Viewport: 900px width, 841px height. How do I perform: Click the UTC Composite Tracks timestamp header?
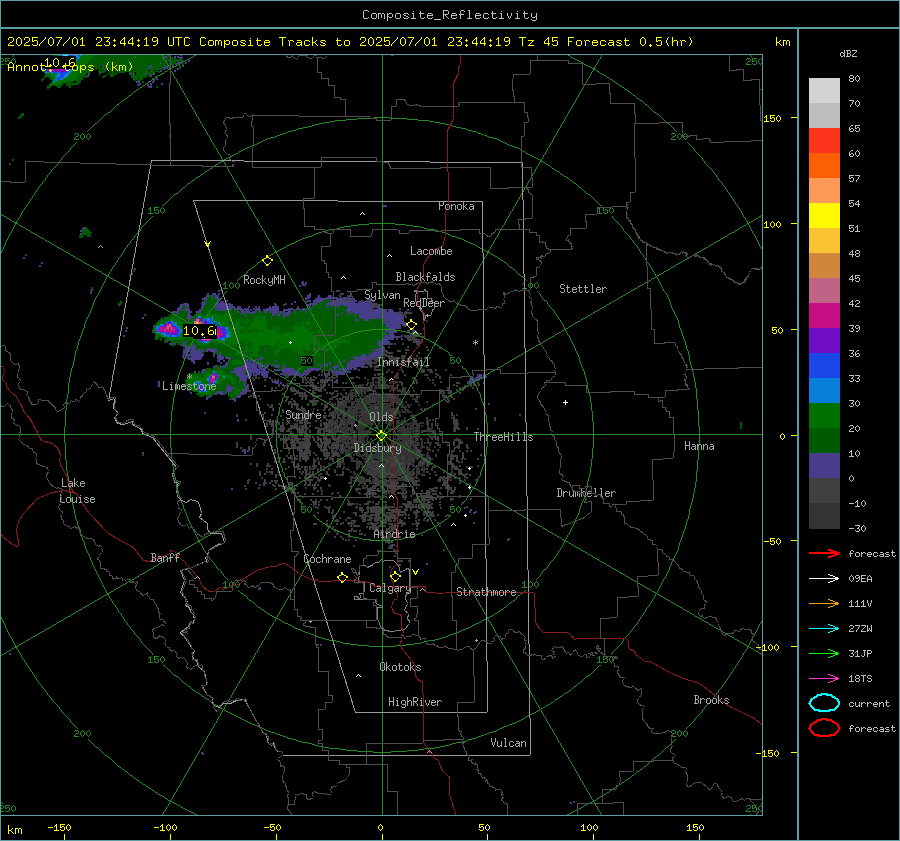click(350, 42)
